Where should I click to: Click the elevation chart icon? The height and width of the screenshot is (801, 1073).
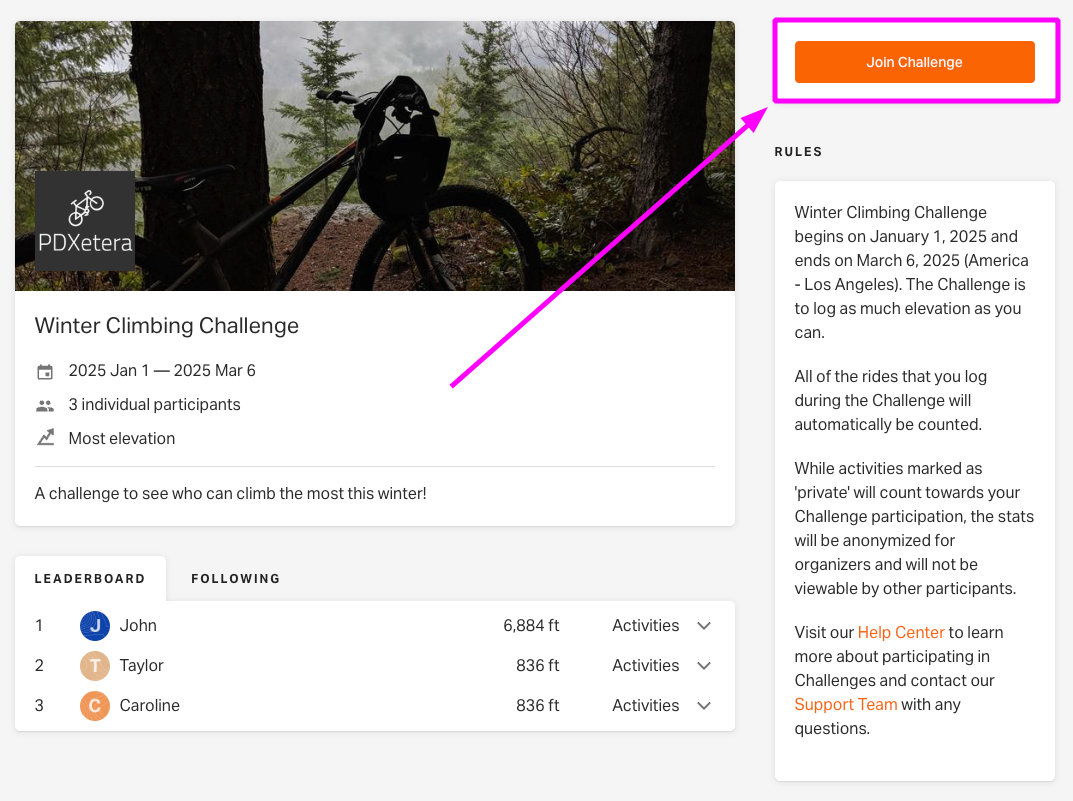point(45,438)
